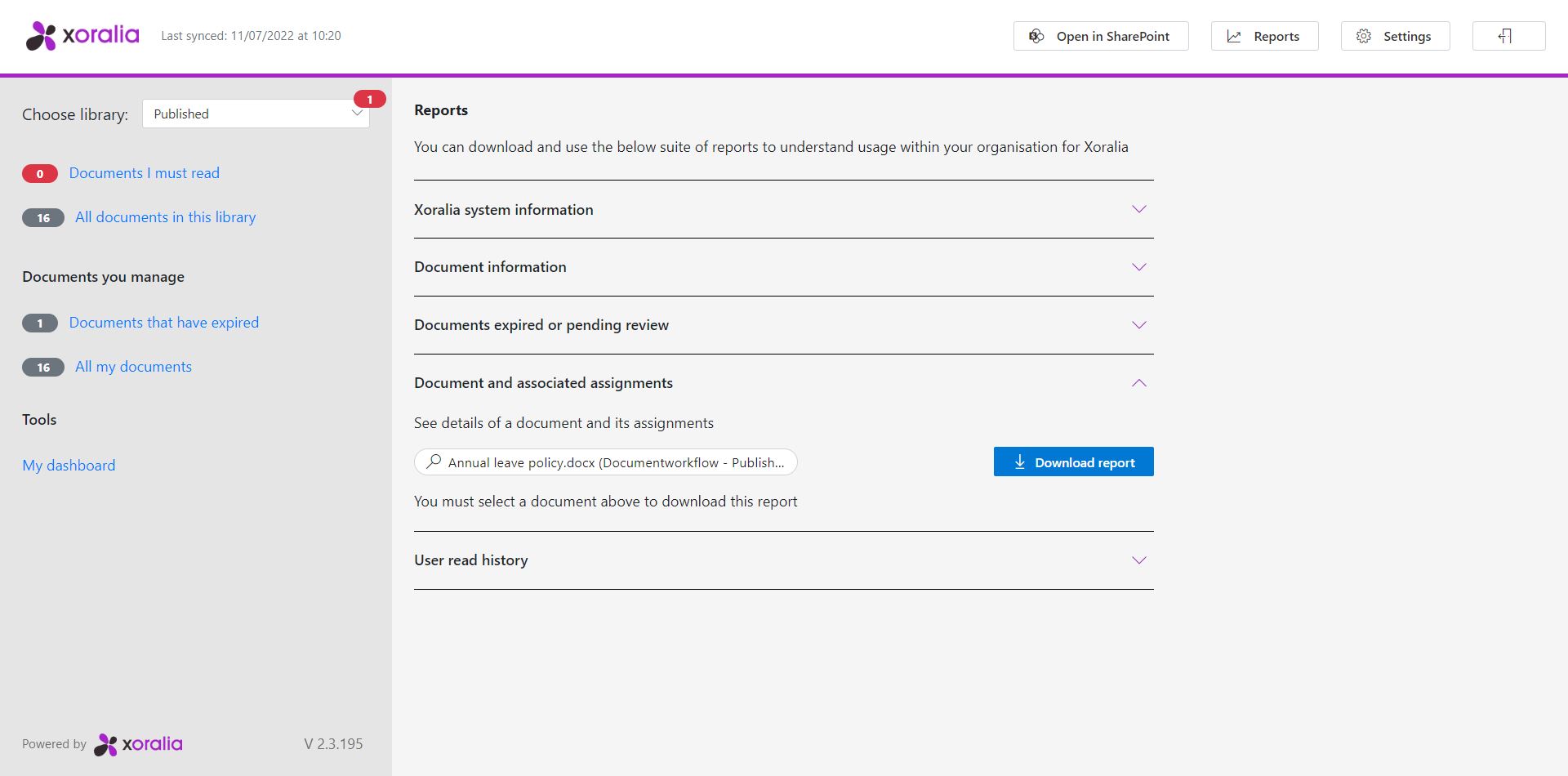Go to My dashboard
1568x776 pixels.
69,466
